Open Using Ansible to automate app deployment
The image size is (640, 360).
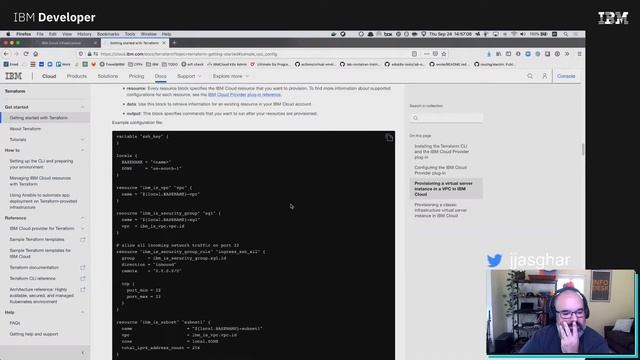pyautogui.click(x=43, y=201)
